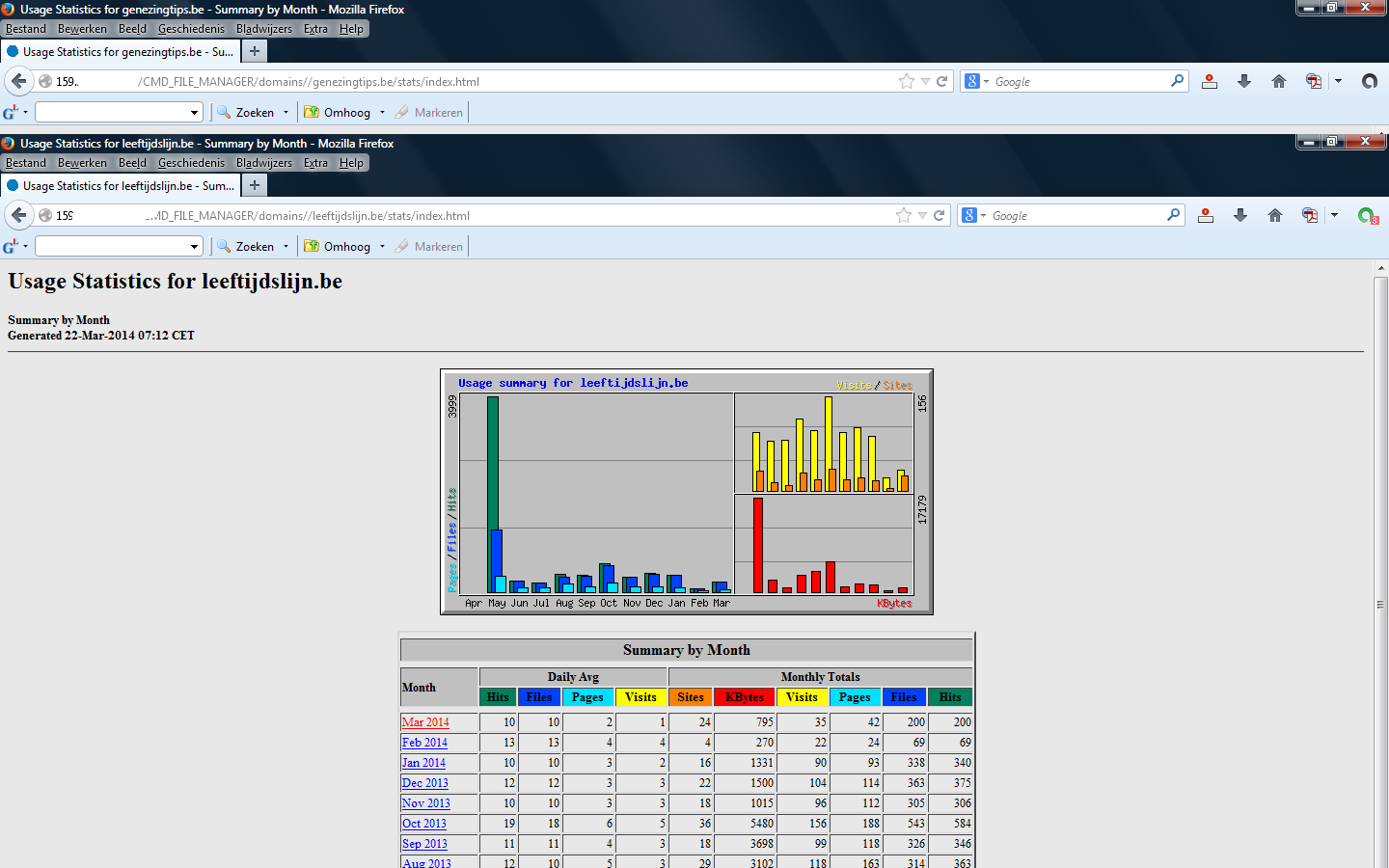Open the Dec 2013 monthly report link
Image resolution: width=1389 pixels, height=868 pixels.
[x=425, y=783]
